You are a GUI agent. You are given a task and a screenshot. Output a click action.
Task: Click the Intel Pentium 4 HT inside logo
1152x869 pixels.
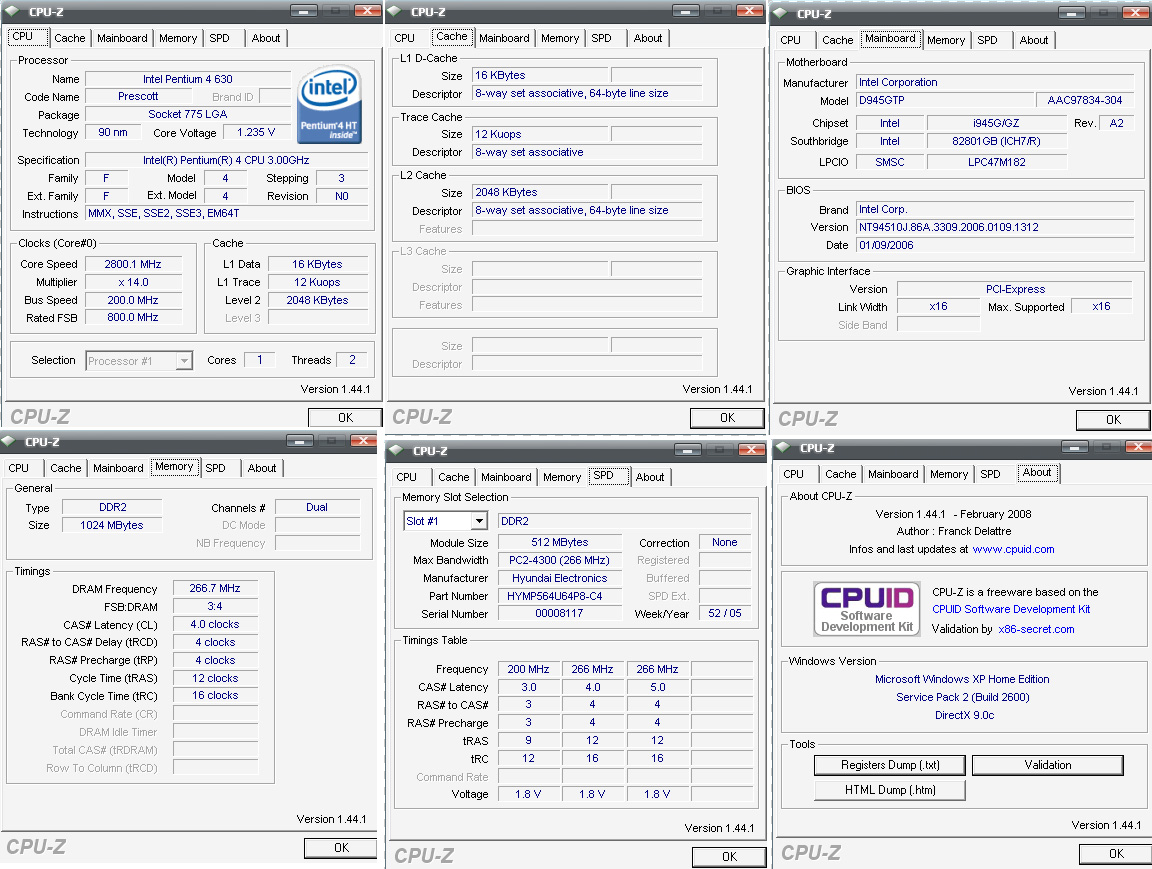point(330,104)
